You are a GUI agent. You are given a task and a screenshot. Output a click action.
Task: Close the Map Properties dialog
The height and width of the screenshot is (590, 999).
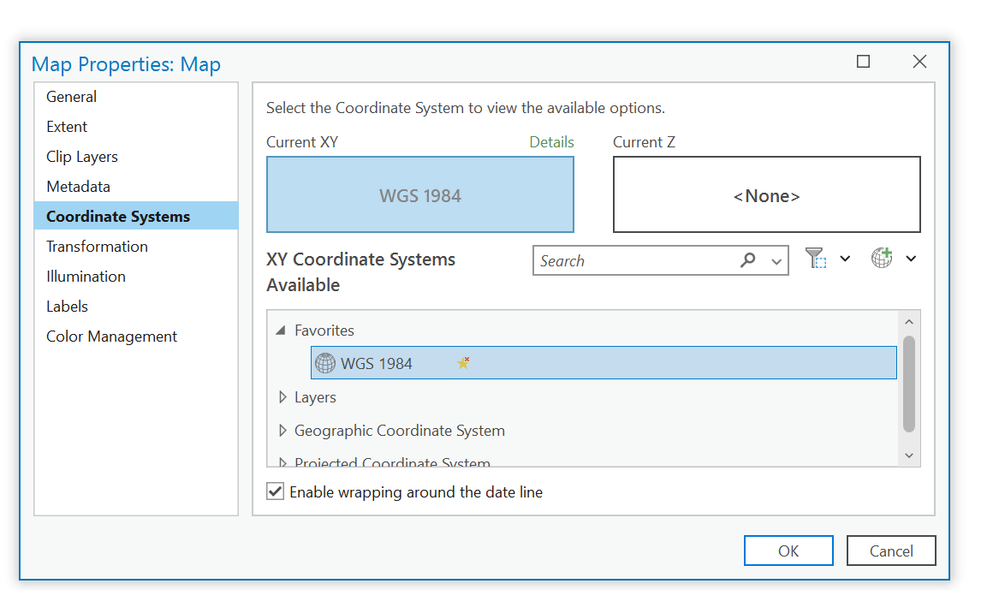[920, 62]
